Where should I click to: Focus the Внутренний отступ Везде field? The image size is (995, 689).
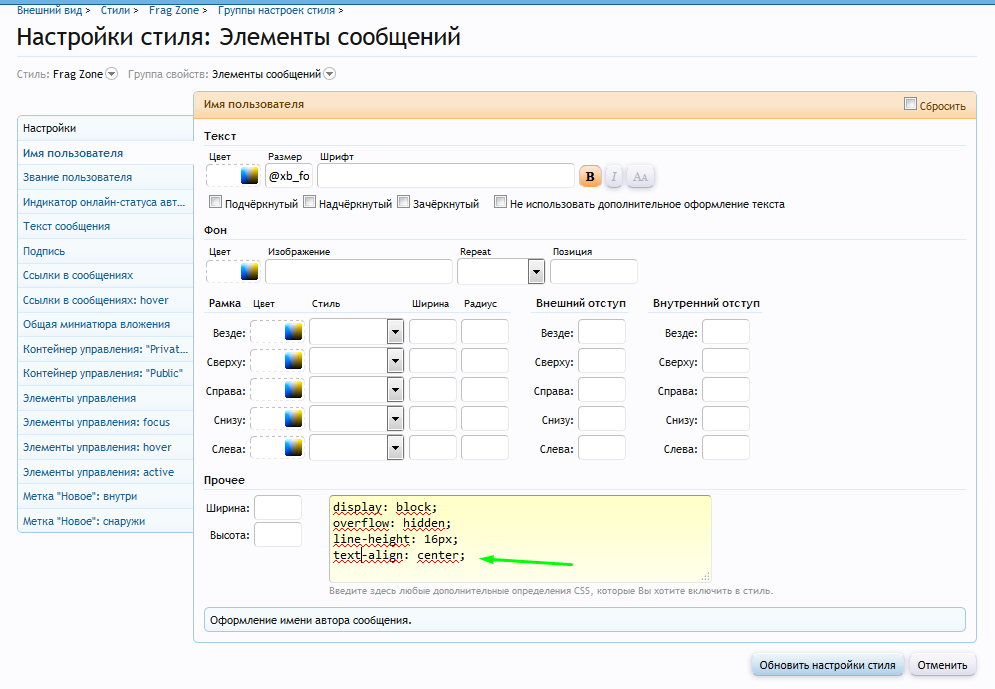[x=726, y=332]
